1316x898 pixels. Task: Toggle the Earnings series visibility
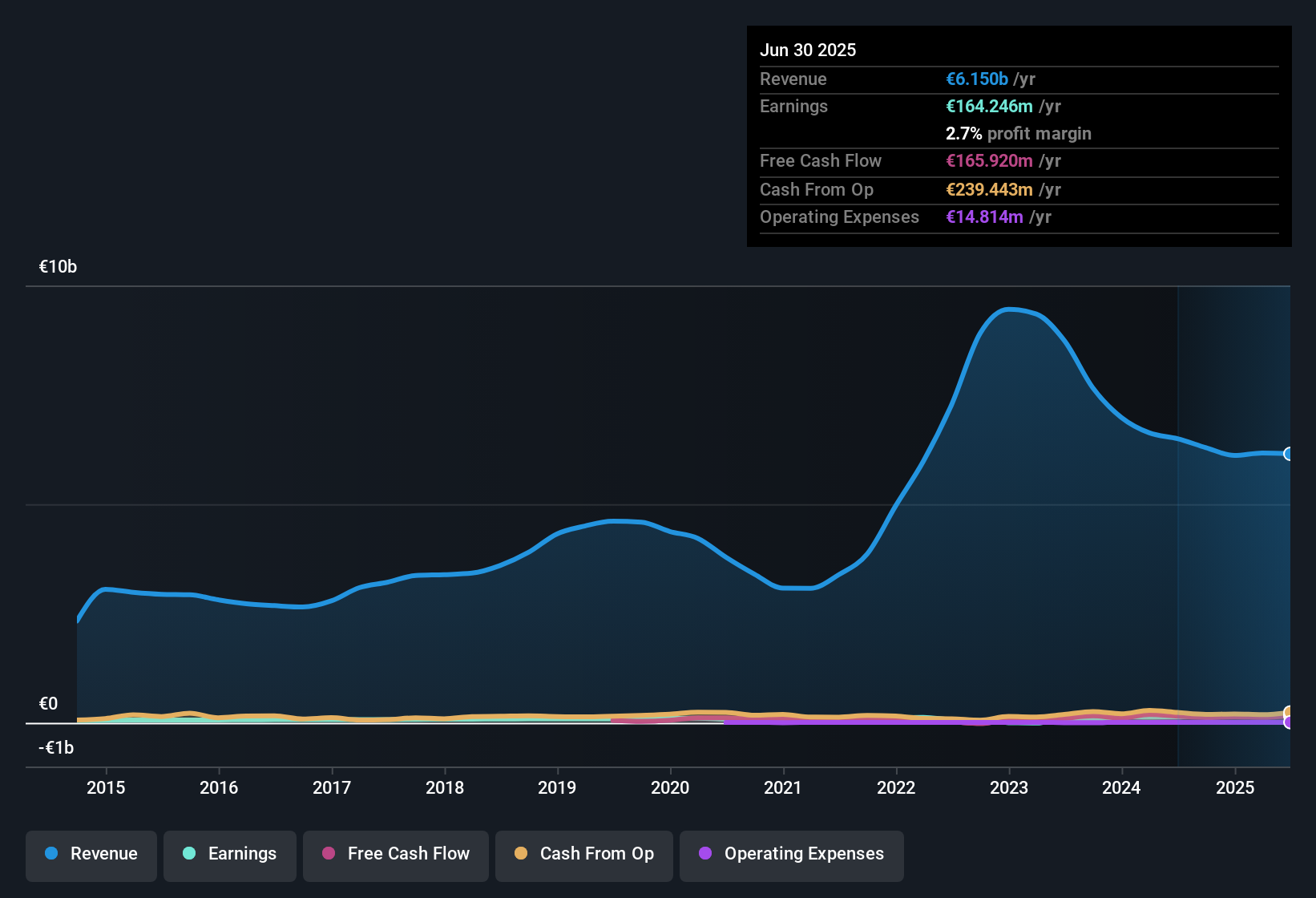pyautogui.click(x=230, y=854)
